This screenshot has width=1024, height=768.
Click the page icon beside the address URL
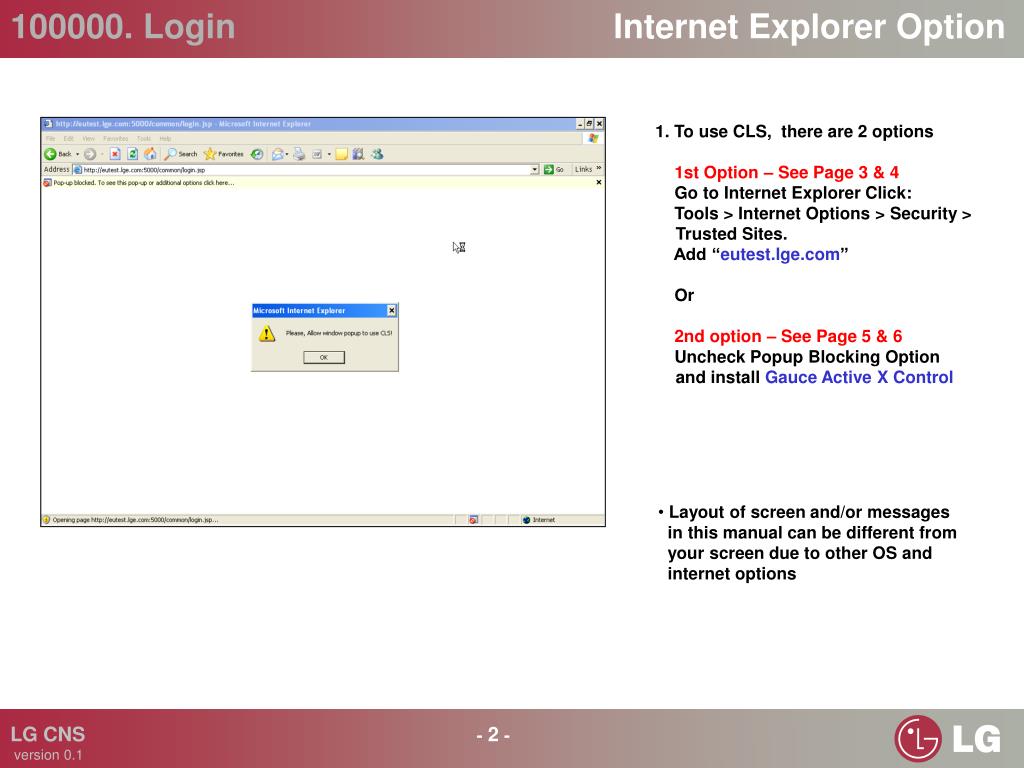tap(78, 170)
